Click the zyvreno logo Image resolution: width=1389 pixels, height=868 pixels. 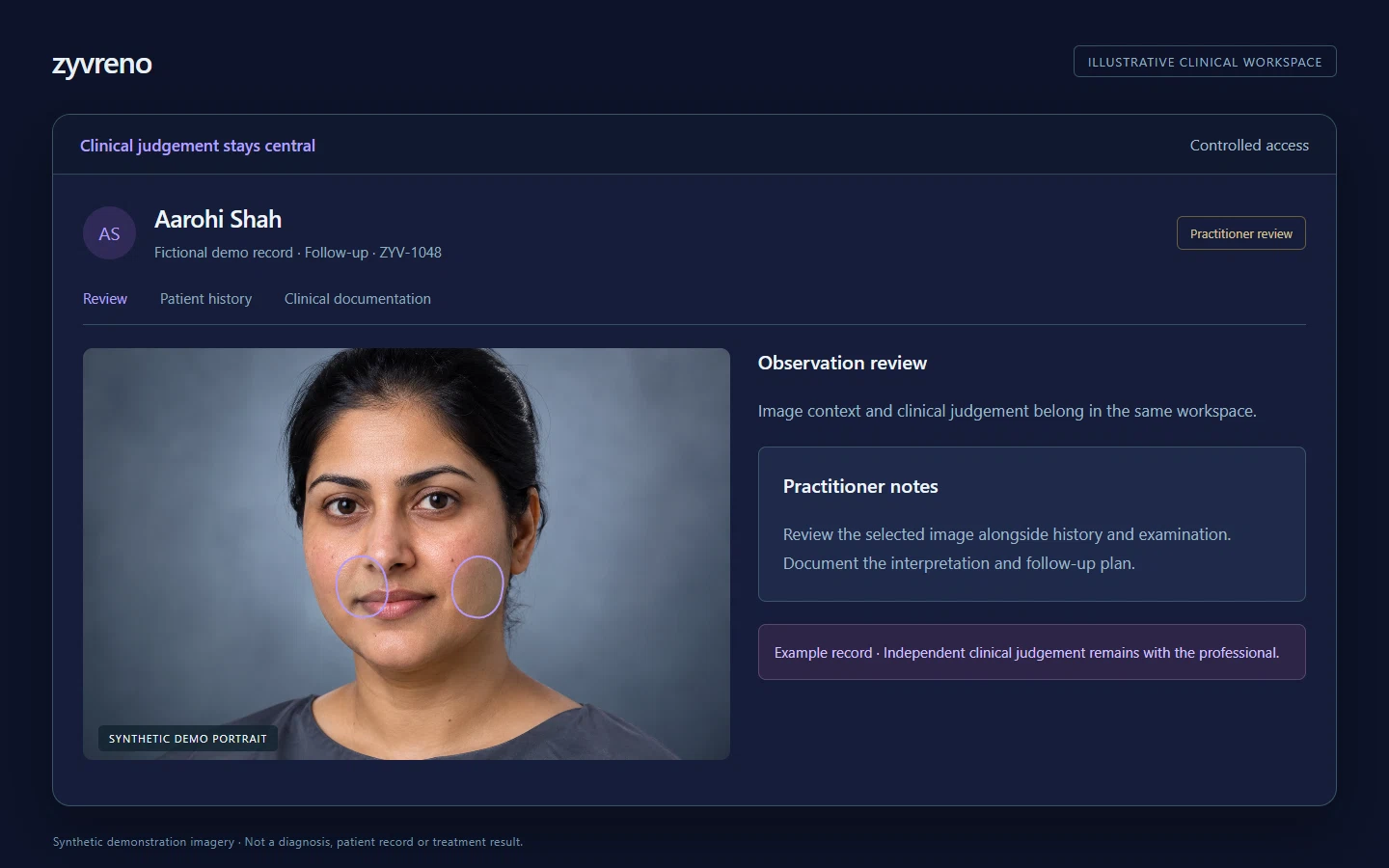click(102, 64)
